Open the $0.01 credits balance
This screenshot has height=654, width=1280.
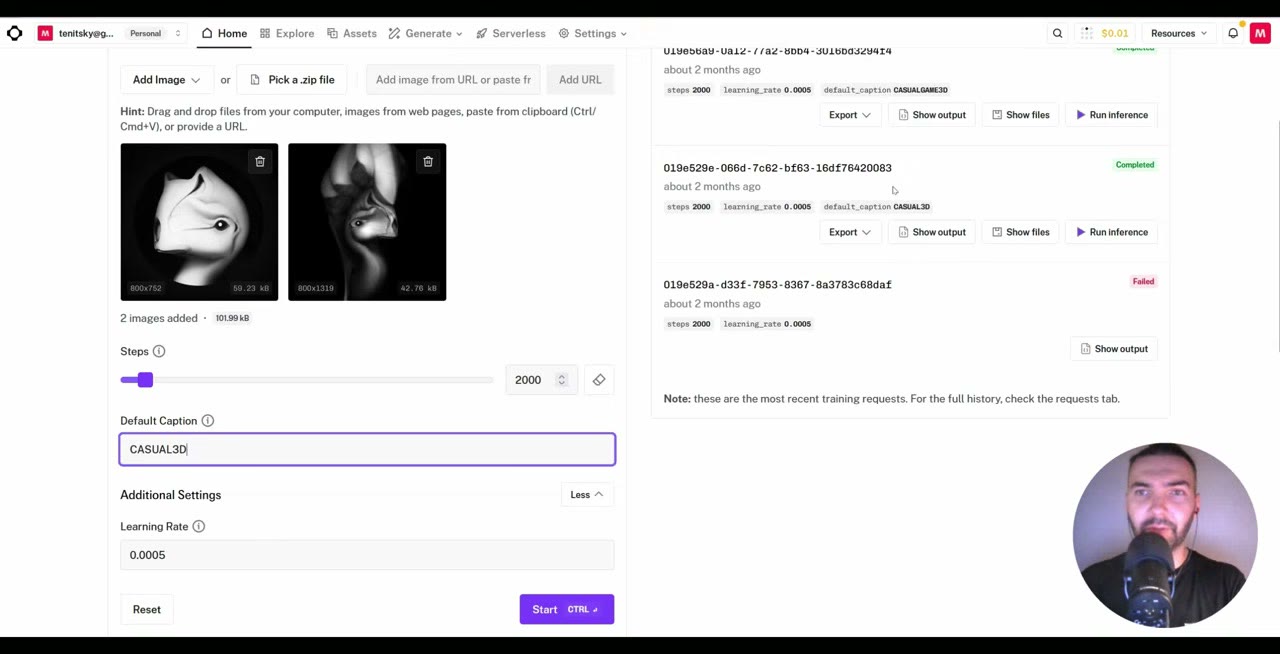(1105, 33)
